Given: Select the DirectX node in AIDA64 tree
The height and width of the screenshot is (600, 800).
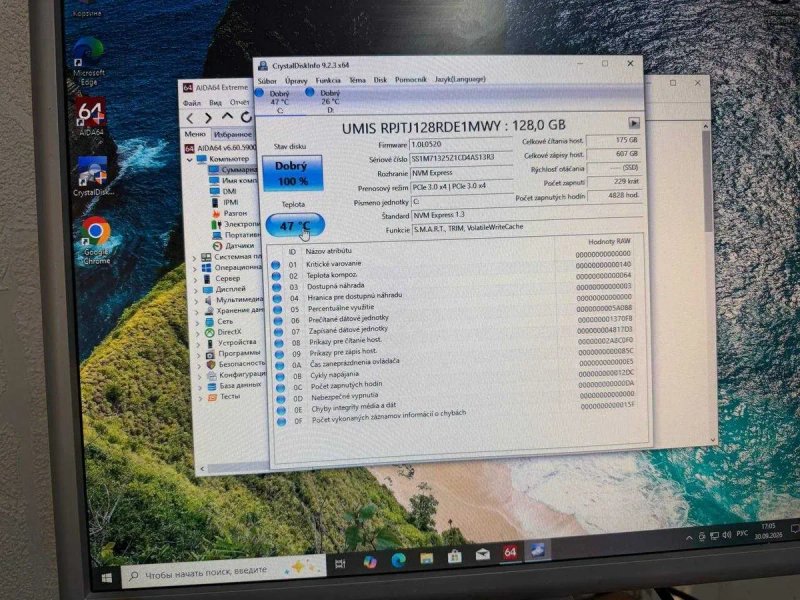Looking at the screenshot, I should (223, 332).
